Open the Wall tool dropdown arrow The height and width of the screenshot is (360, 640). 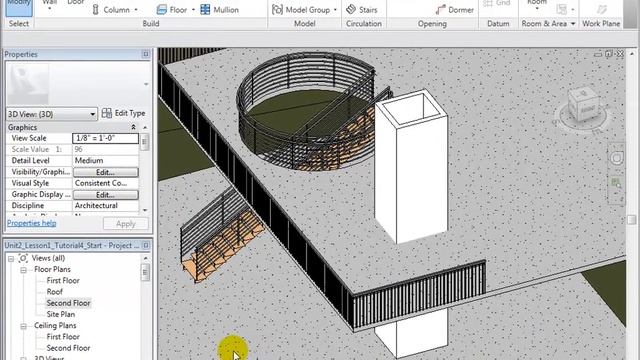(x=49, y=8)
